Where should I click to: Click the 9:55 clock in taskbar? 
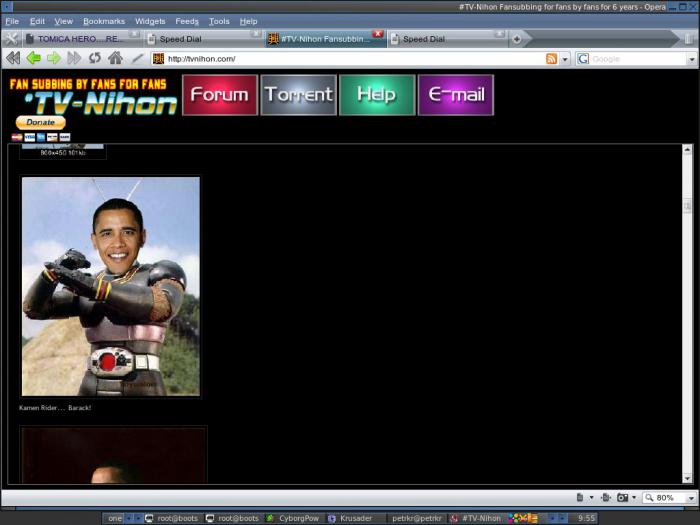(x=586, y=518)
